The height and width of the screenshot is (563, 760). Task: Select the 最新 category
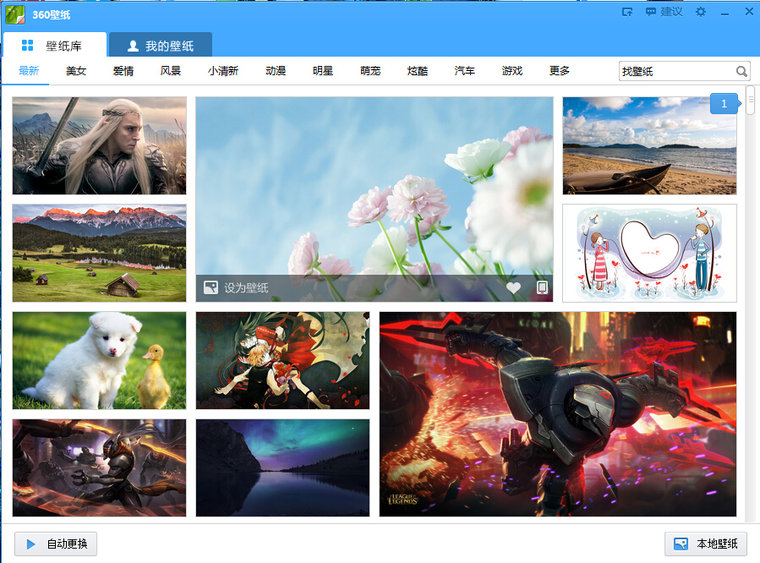29,71
